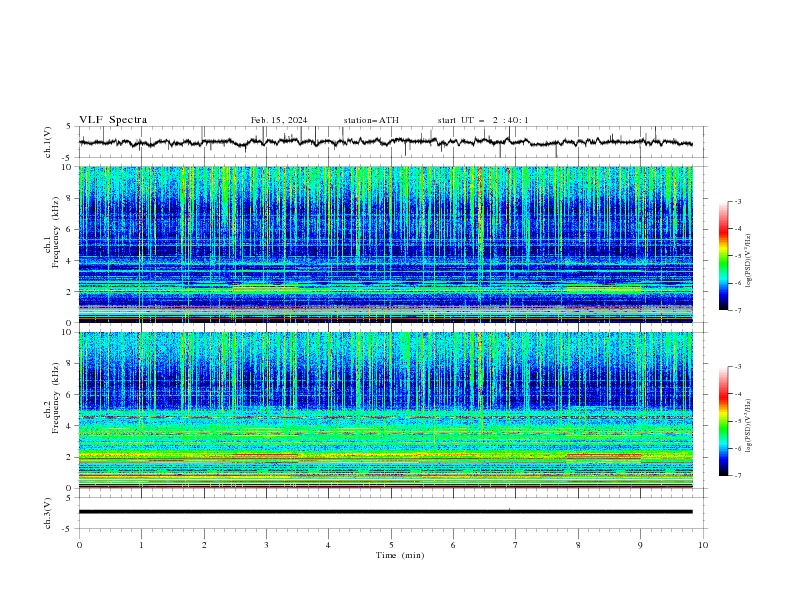Click the ch.1 spectrogram color scale bar
The width and height of the screenshot is (792, 612).
click(723, 256)
